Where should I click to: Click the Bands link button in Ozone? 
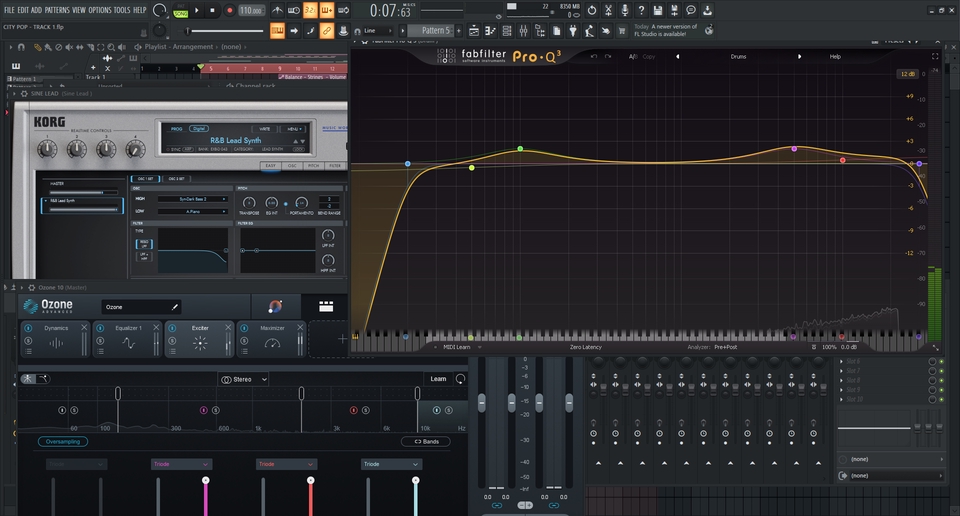tap(426, 441)
